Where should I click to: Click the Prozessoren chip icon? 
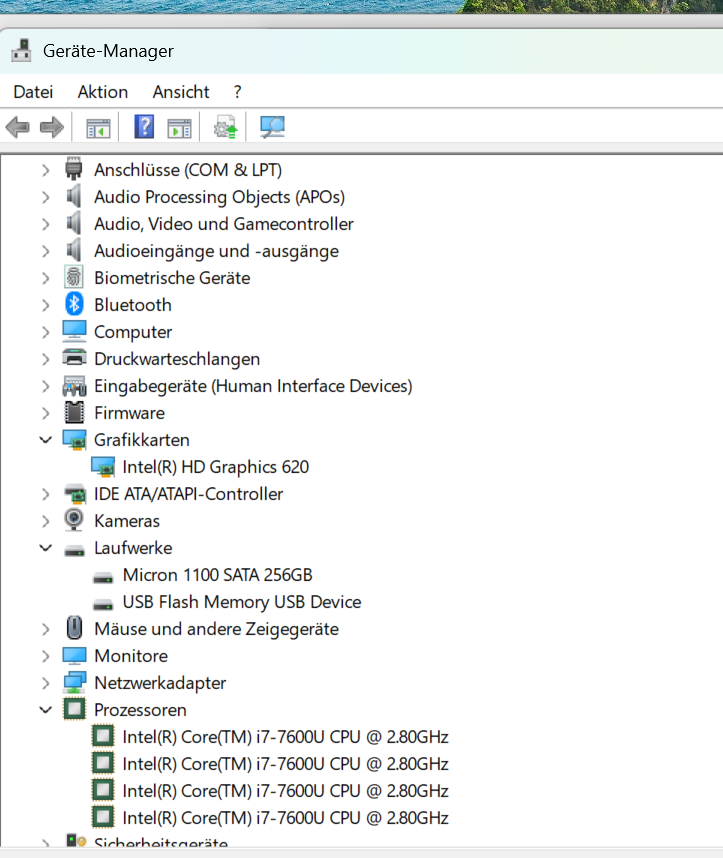click(74, 709)
